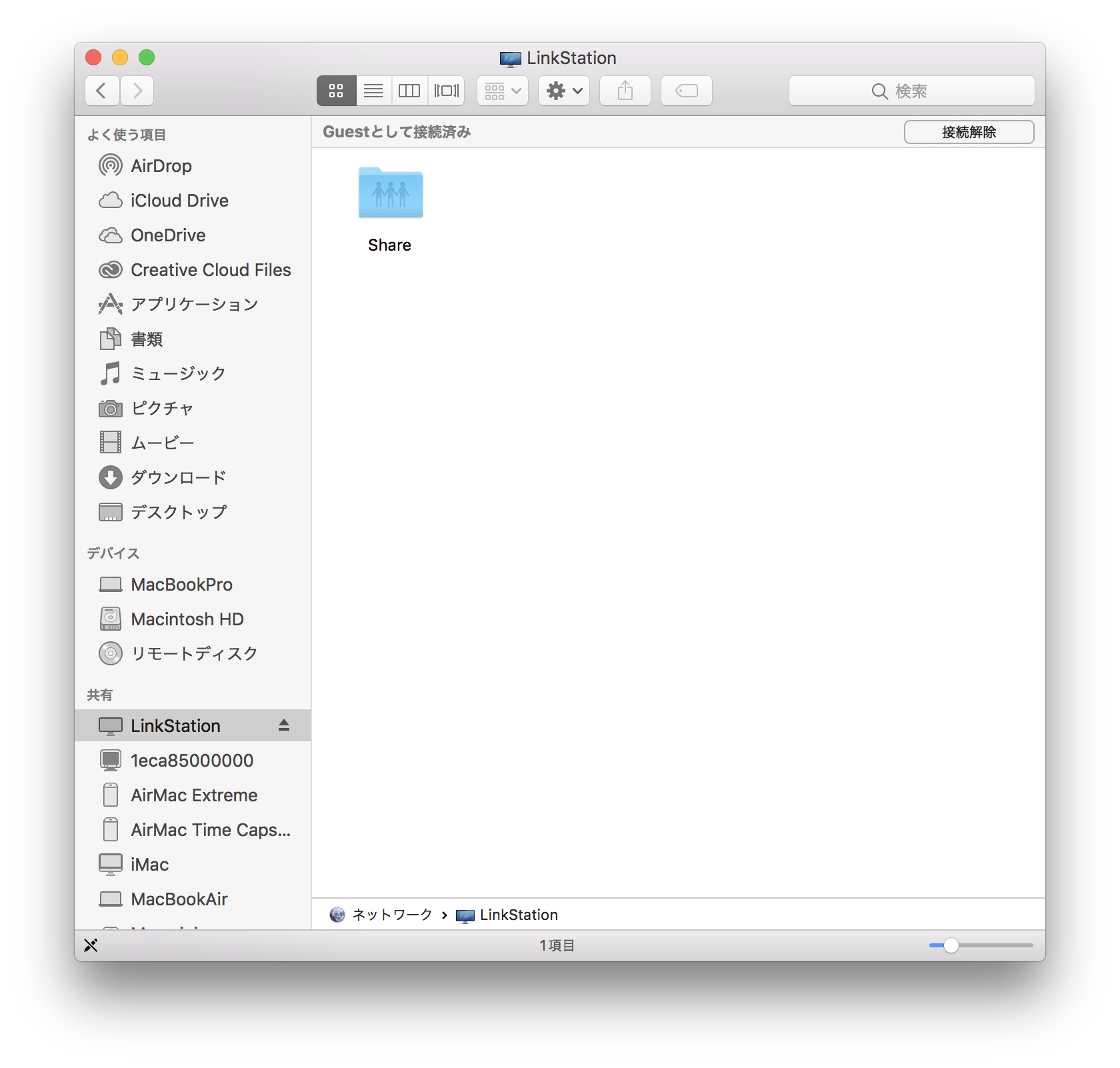
Task: Select Macintosh HD in the sidebar
Action: click(193, 619)
